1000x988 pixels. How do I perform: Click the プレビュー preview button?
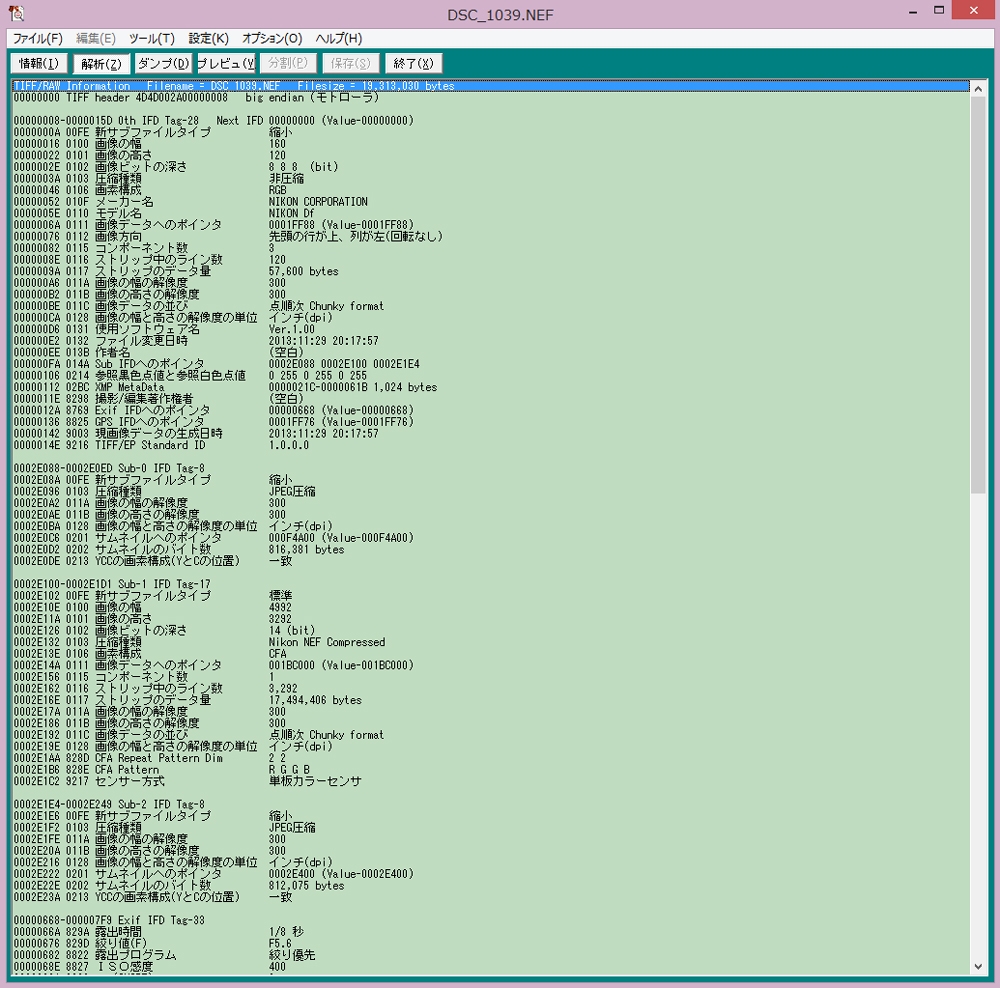[226, 63]
